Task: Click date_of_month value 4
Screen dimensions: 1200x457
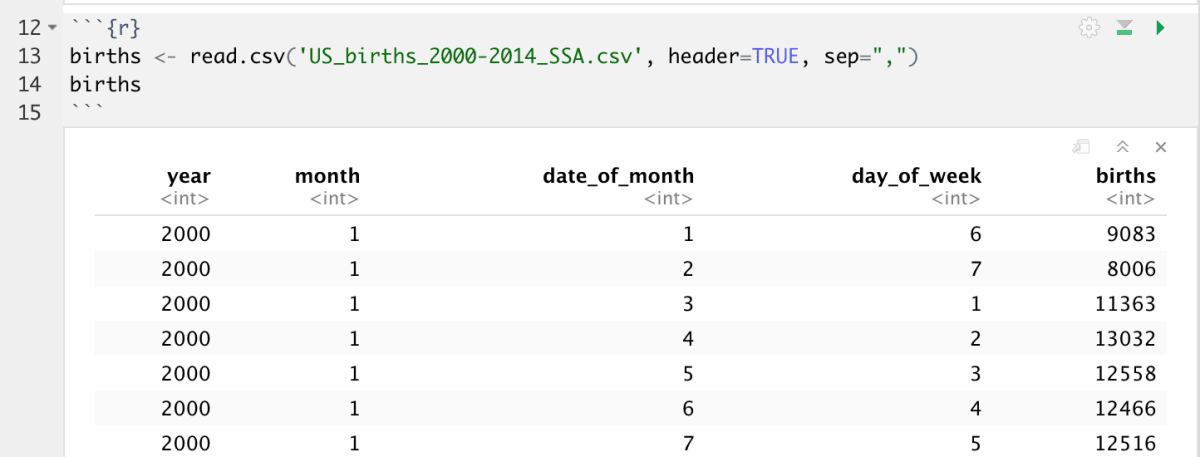Action: [688, 339]
